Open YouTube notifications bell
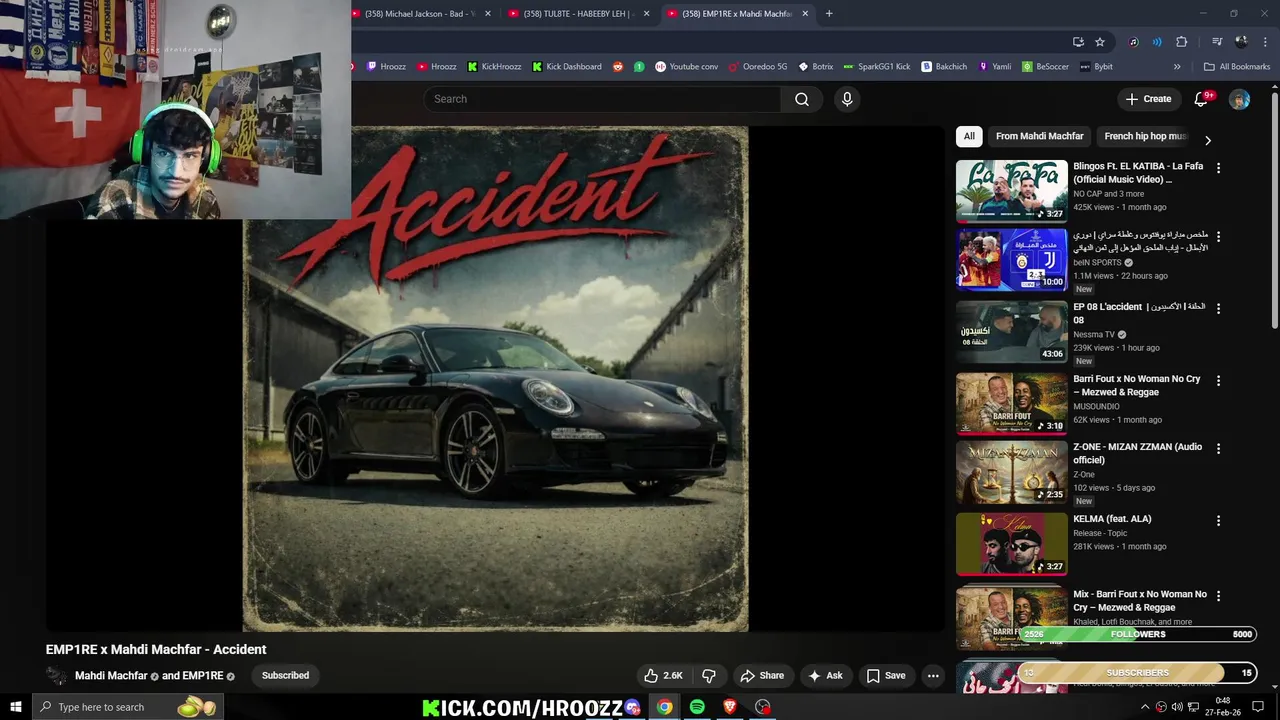 tap(1202, 99)
